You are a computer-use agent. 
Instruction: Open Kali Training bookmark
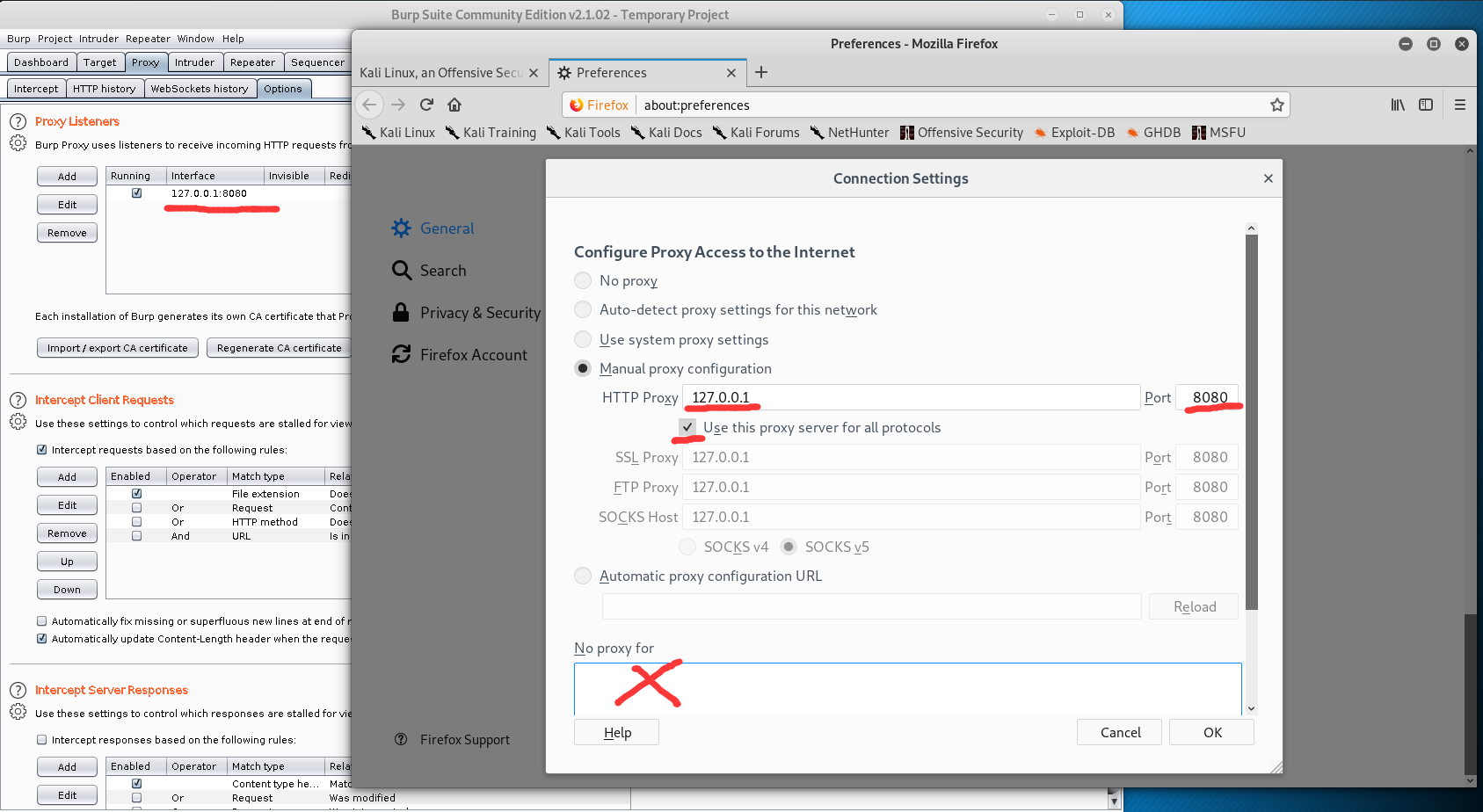click(x=491, y=132)
